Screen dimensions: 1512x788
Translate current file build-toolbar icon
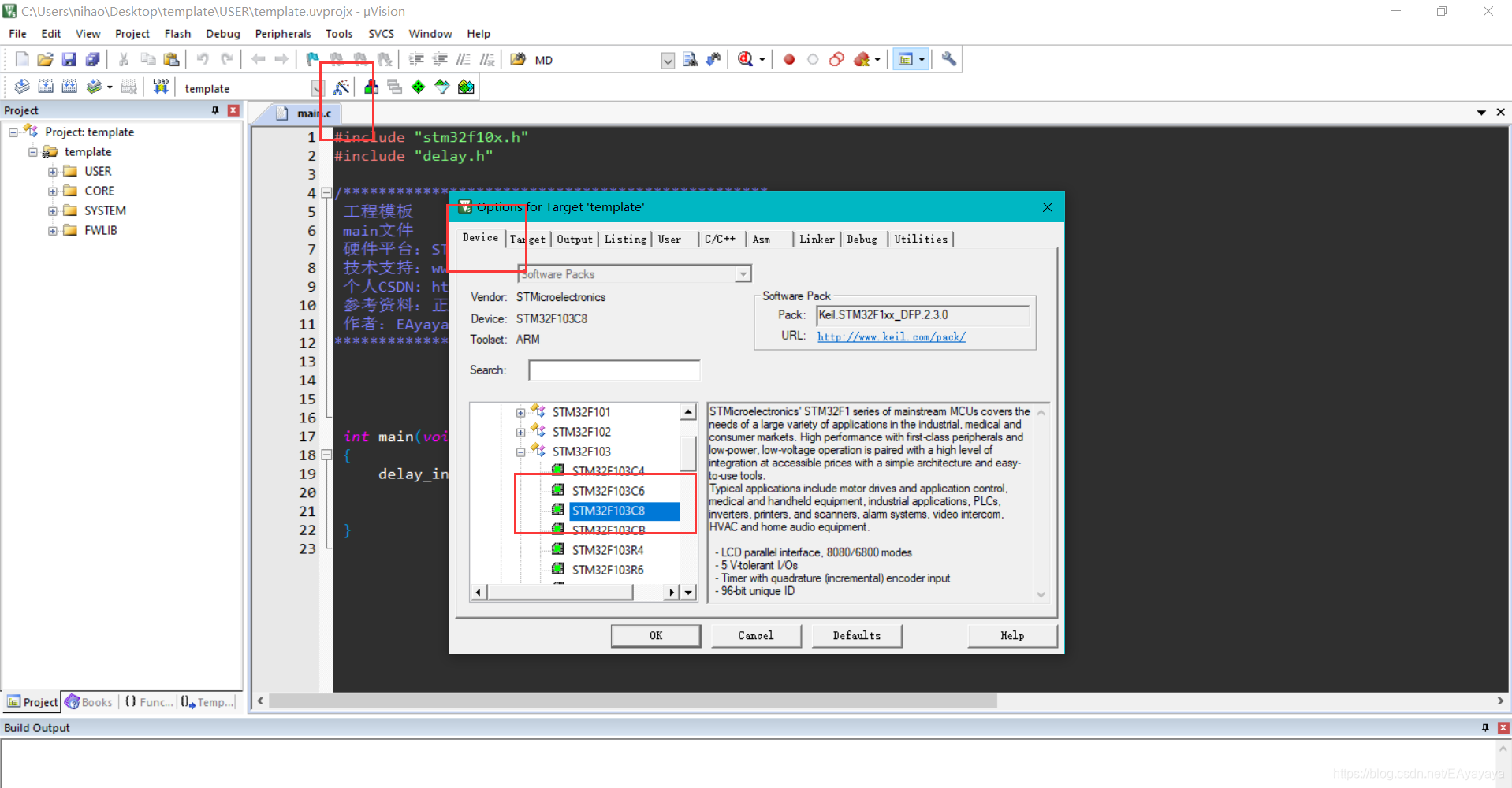point(22,87)
